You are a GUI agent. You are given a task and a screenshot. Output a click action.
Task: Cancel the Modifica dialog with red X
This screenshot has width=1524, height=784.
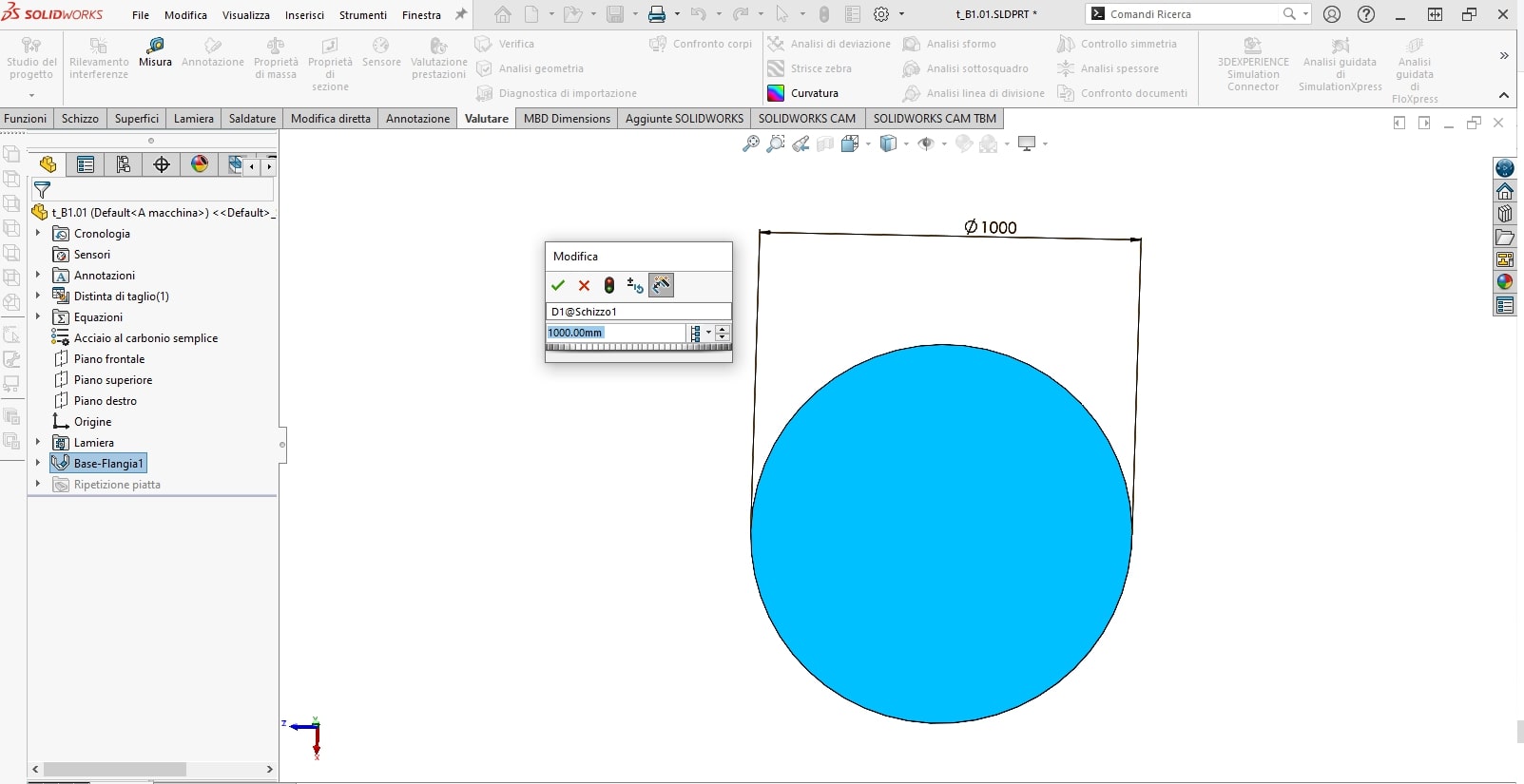coord(584,285)
